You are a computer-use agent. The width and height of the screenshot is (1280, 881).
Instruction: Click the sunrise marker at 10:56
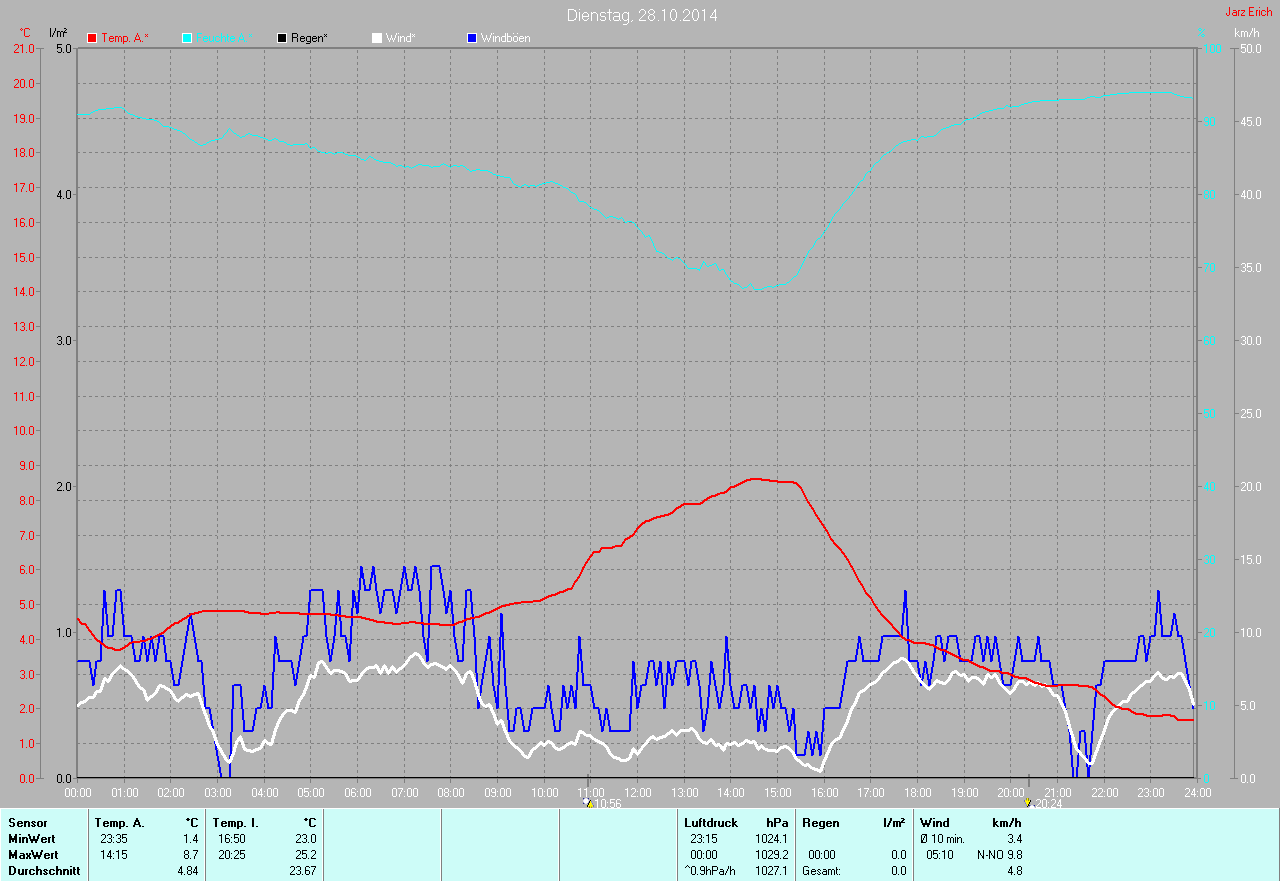point(587,802)
